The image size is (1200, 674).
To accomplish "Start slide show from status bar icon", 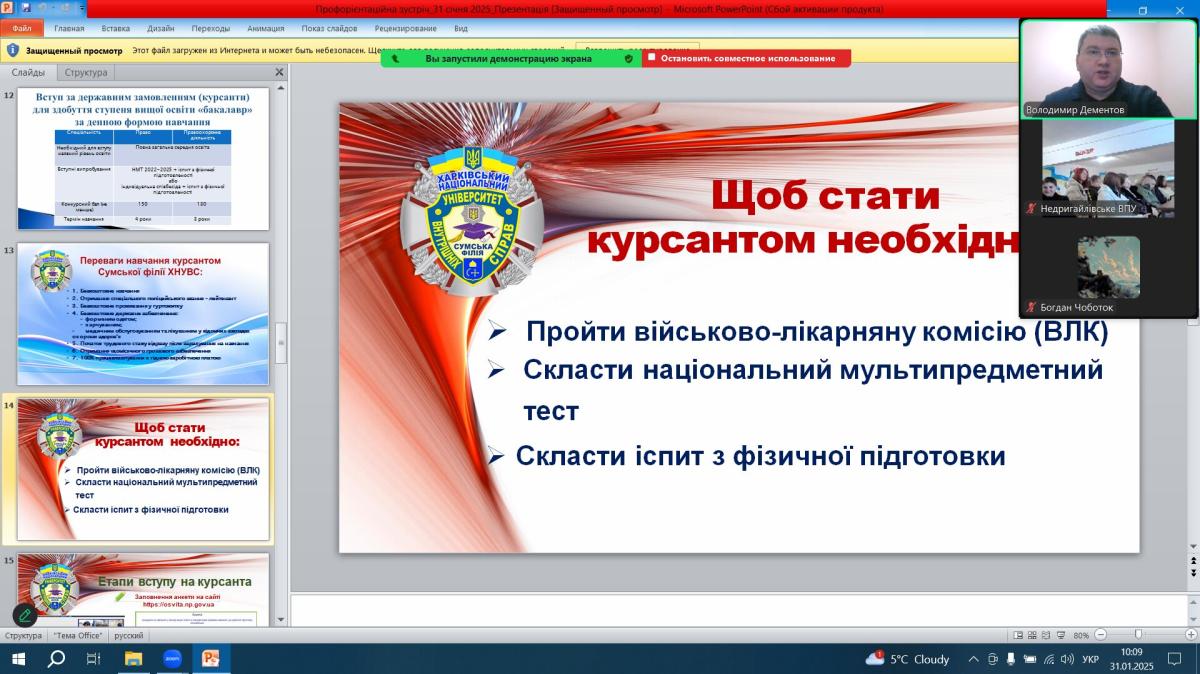I will 1063,635.
